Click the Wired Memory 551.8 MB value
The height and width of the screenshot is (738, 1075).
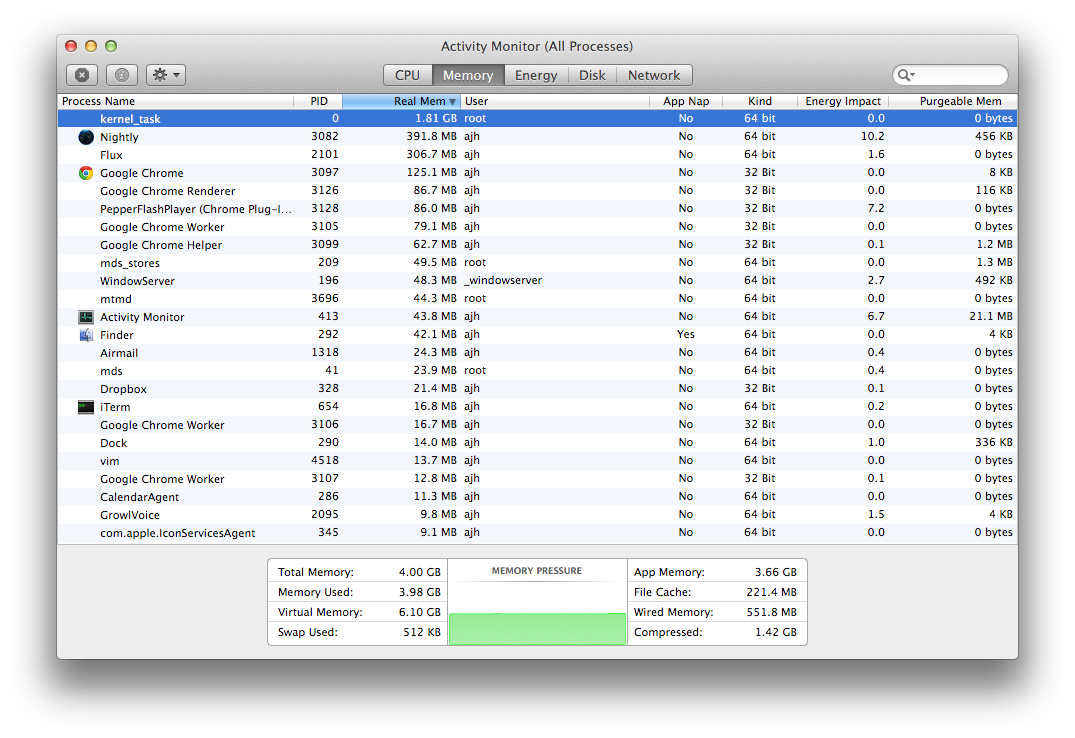pyautogui.click(x=771, y=612)
